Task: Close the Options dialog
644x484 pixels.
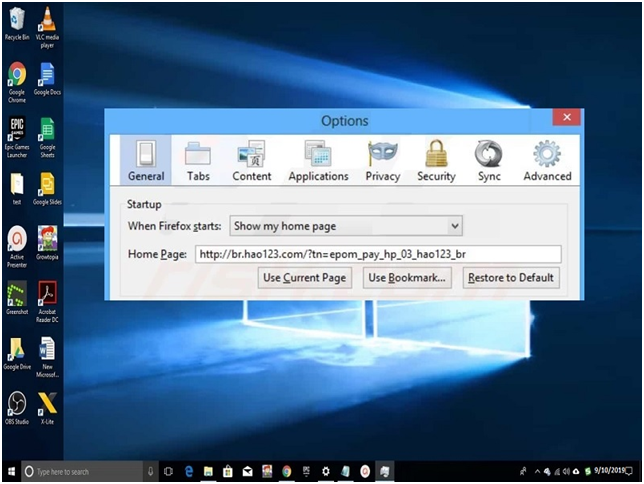Action: pos(567,117)
